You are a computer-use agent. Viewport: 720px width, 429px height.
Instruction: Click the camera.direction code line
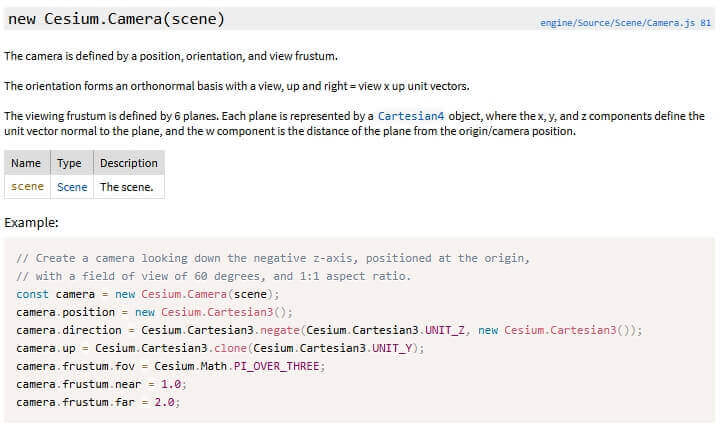[x=329, y=330]
